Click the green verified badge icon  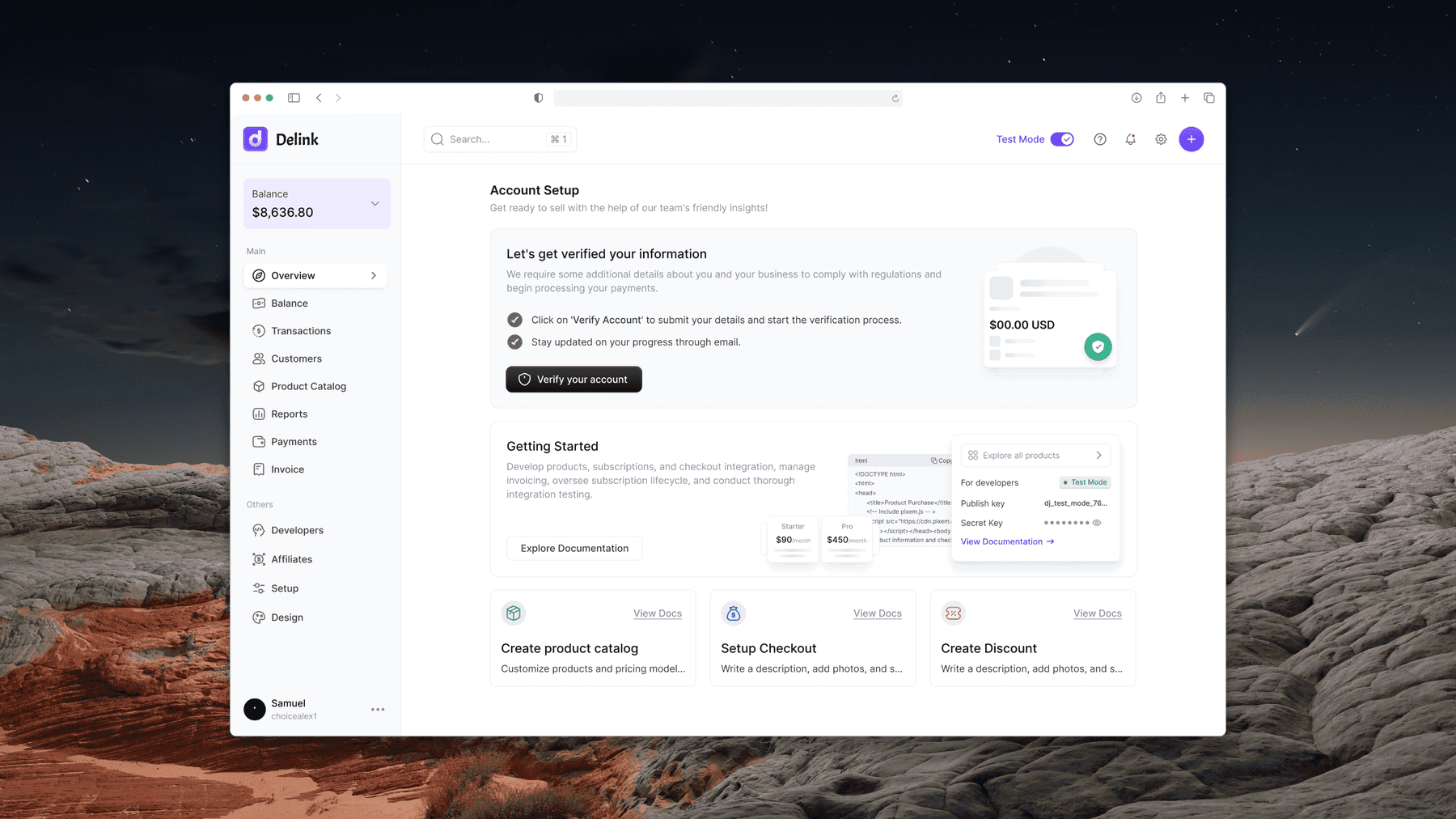[1098, 347]
